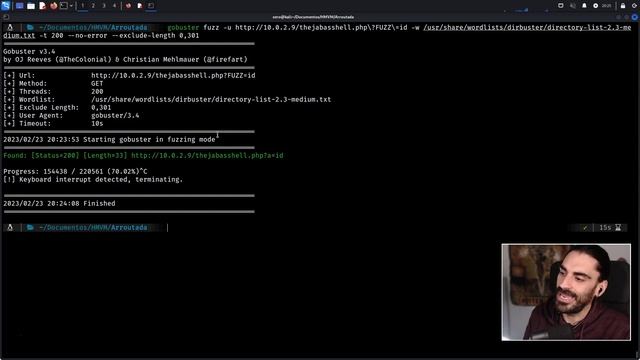Click the blue close button of terminal window
The height and width of the screenshot is (360, 640).
(x=634, y=17)
